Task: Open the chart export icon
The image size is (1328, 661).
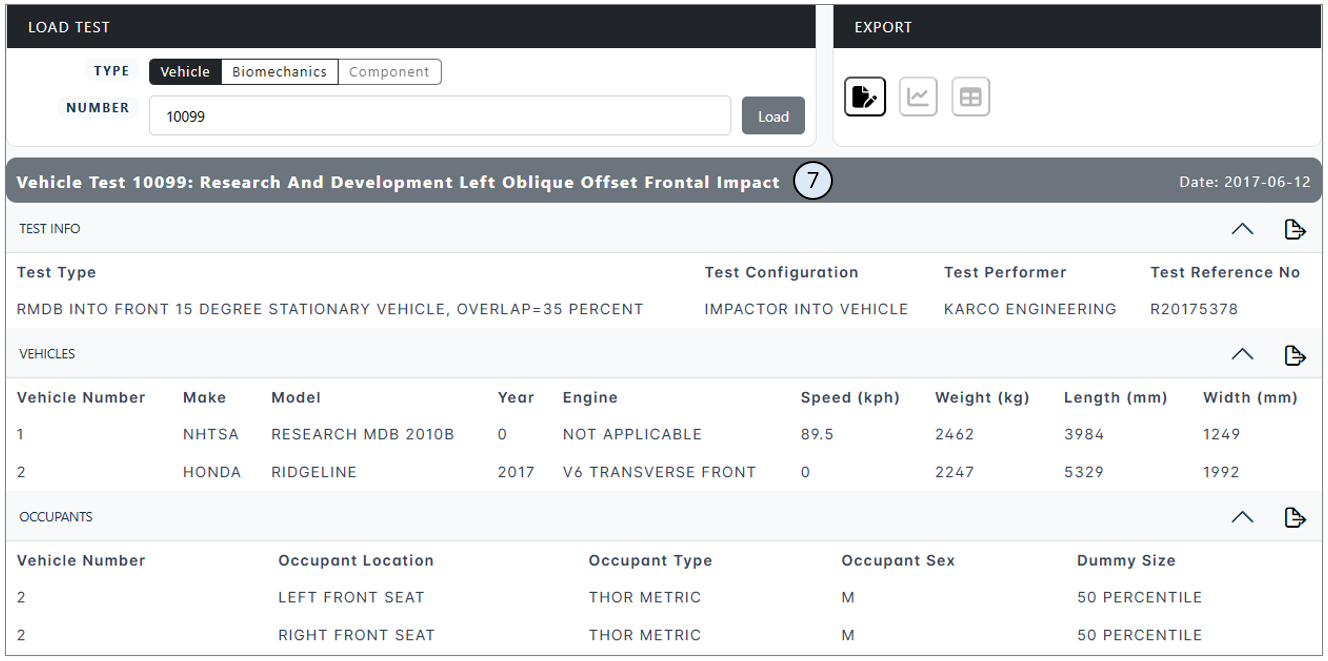Action: [918, 96]
